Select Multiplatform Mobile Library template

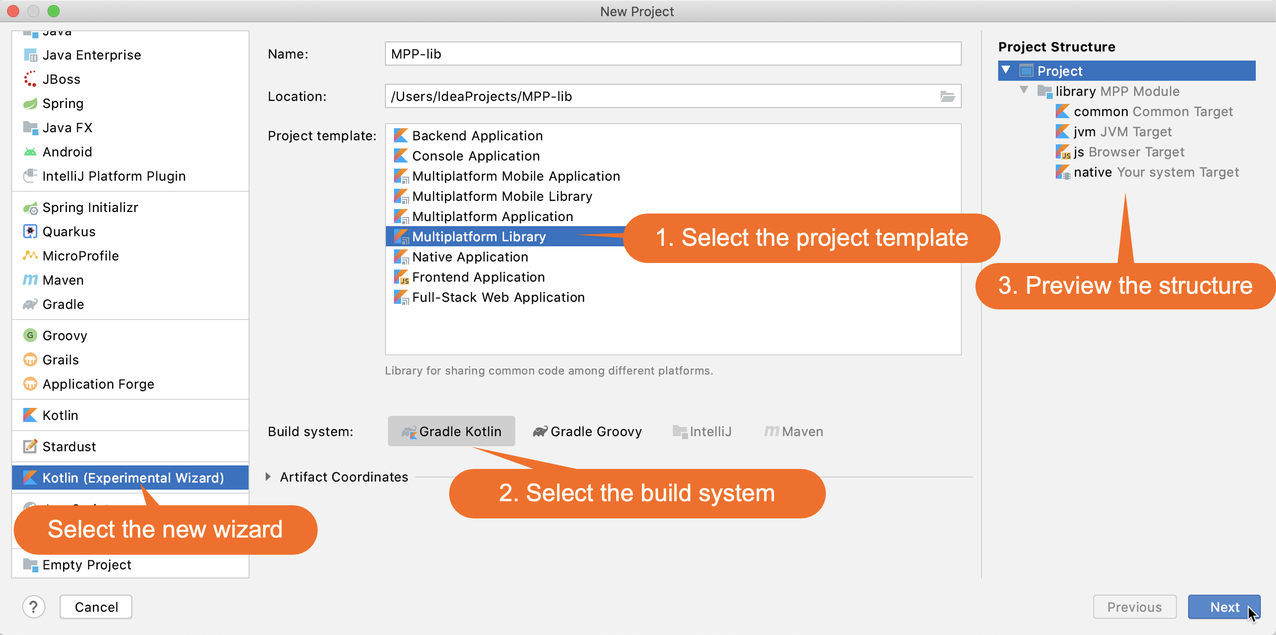coord(501,197)
